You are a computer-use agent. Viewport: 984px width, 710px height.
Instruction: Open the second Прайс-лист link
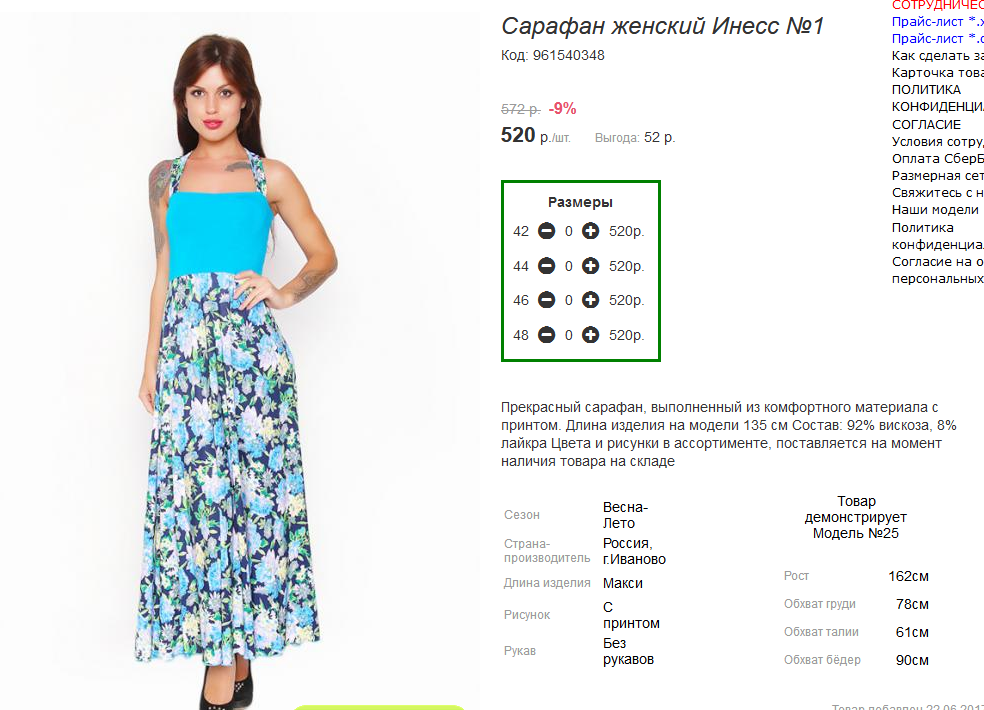[936, 38]
